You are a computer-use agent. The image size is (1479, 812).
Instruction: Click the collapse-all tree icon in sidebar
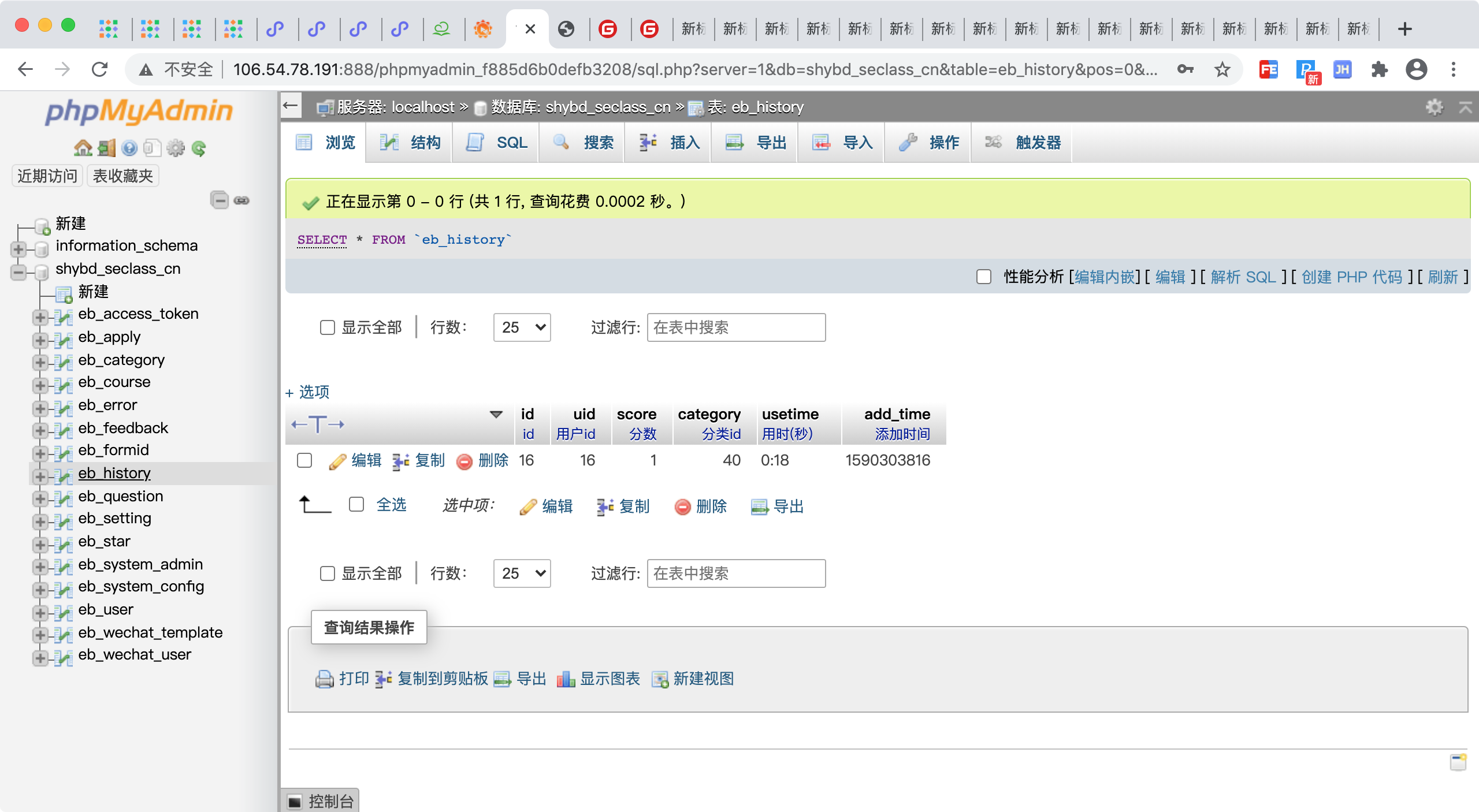220,200
